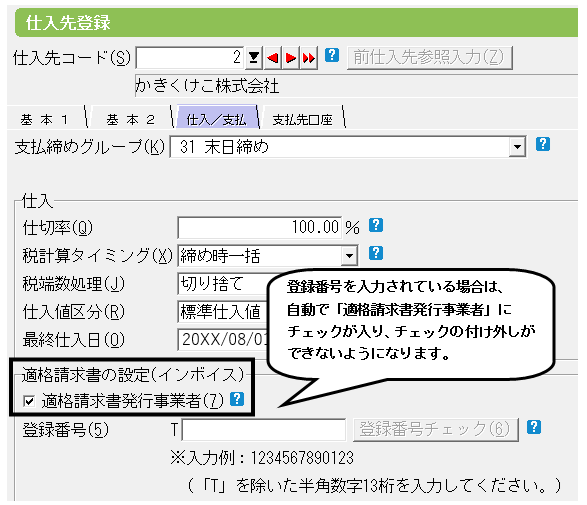This screenshot has height=505, width=587.
Task: Open the 支払締めグループ dropdown list
Action: [517, 147]
